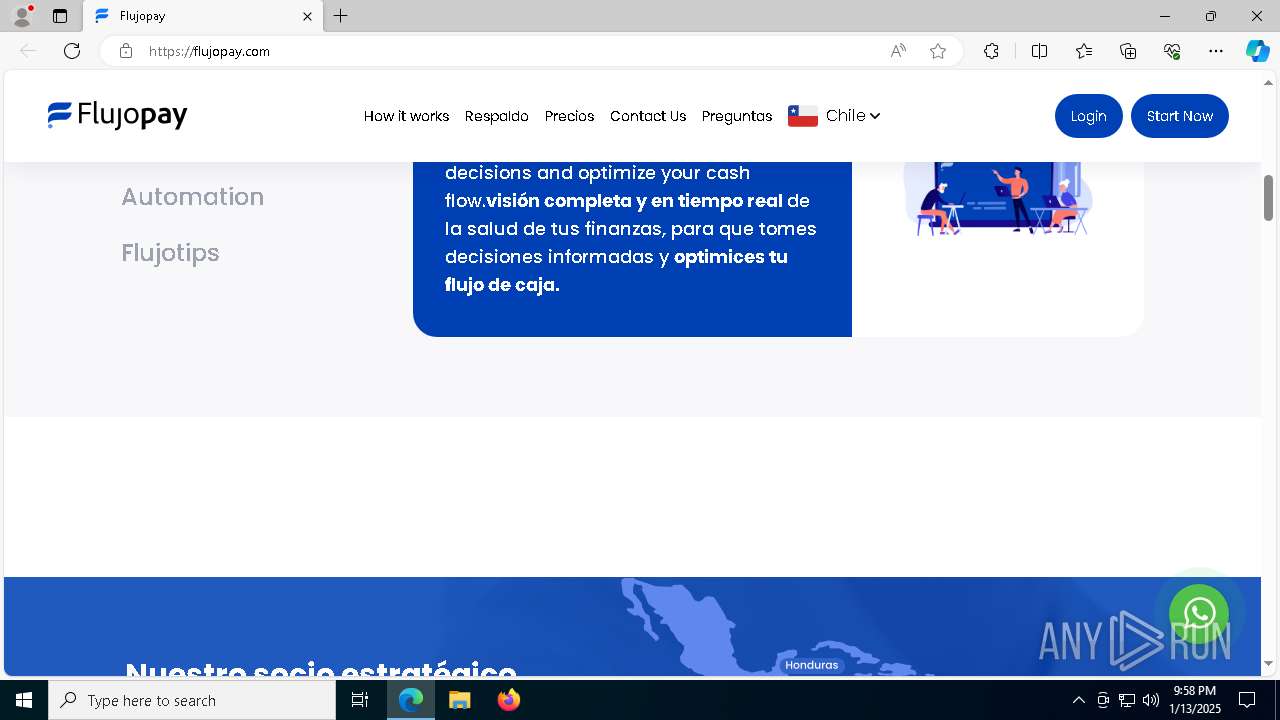1280x720 pixels.
Task: Open the Precios page link
Action: [570, 116]
